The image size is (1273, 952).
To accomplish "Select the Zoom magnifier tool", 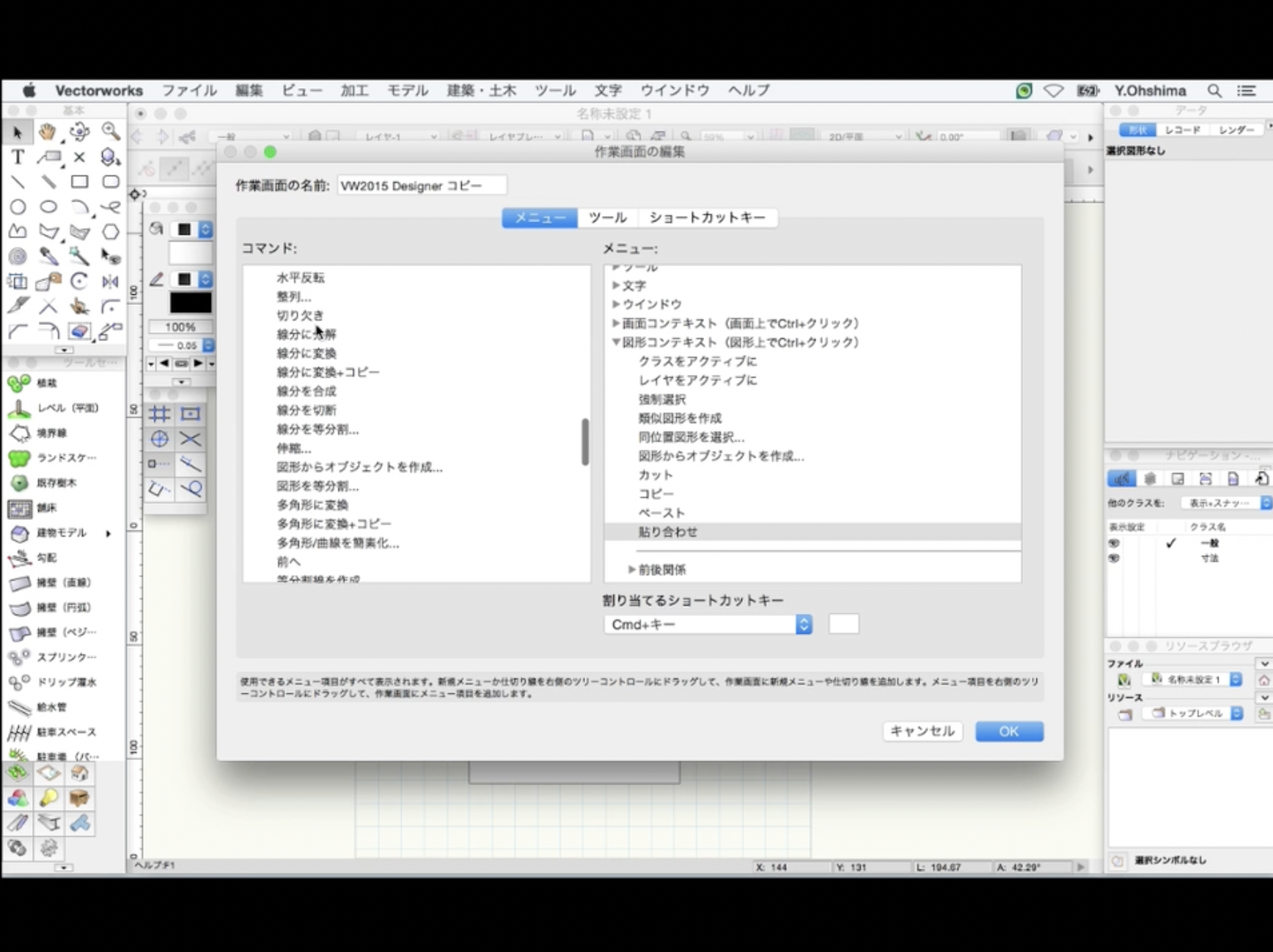I will click(111, 132).
